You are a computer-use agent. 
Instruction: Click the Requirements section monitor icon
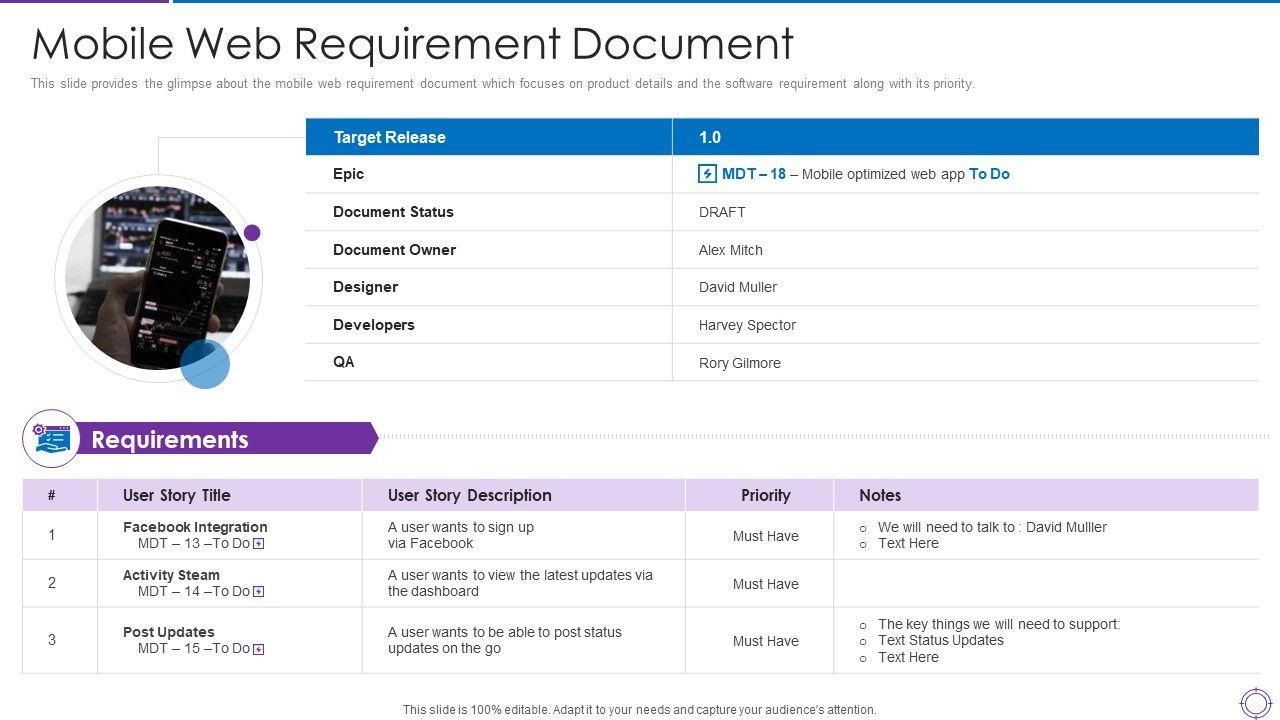51,439
